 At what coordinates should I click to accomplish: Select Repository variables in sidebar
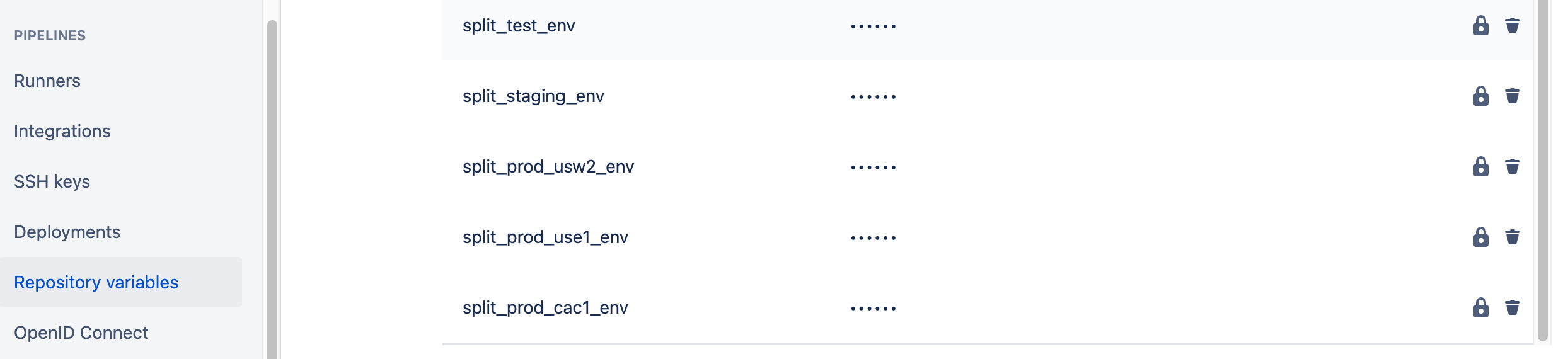tap(96, 283)
